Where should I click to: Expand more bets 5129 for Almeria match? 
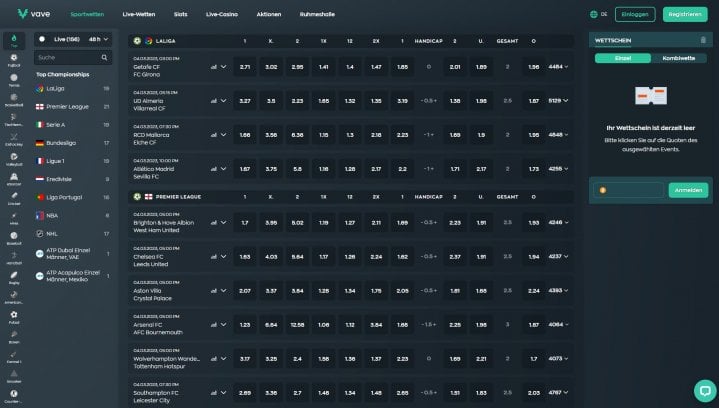tap(558, 100)
